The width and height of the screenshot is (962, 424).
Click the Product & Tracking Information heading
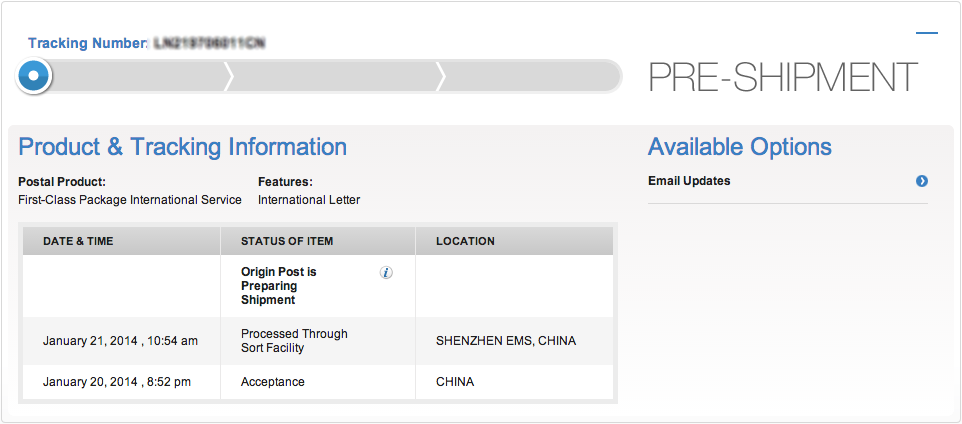click(x=183, y=147)
